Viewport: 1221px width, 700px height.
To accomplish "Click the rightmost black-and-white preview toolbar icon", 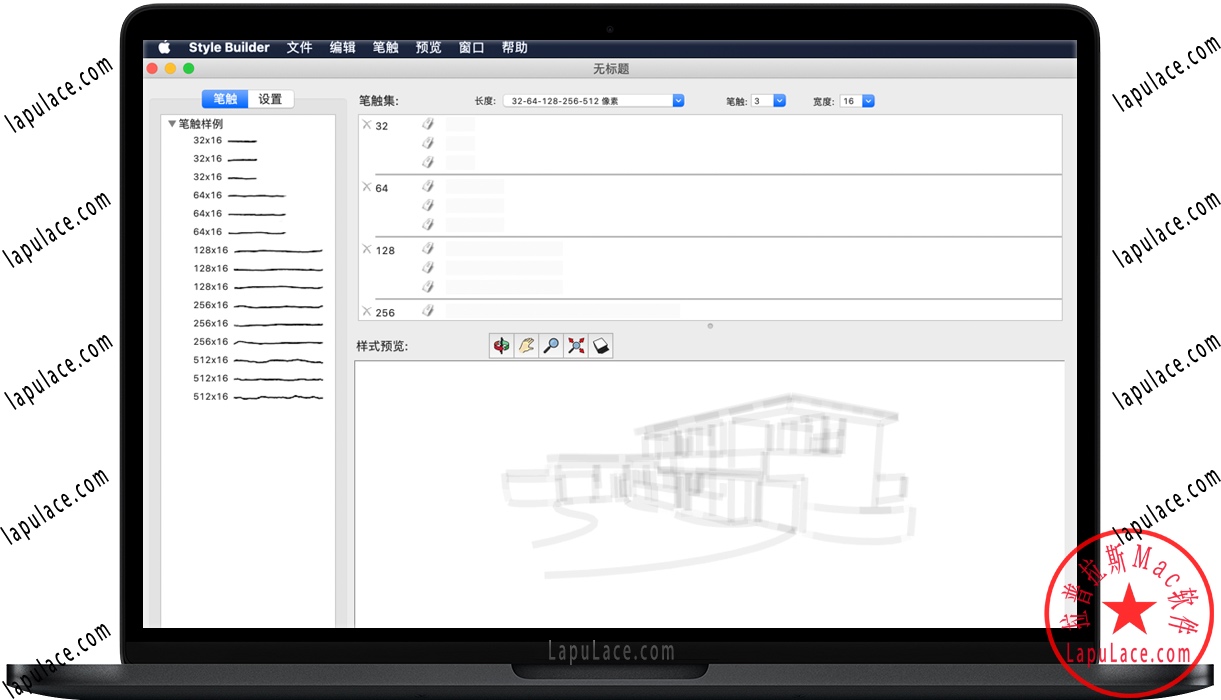I will [600, 346].
